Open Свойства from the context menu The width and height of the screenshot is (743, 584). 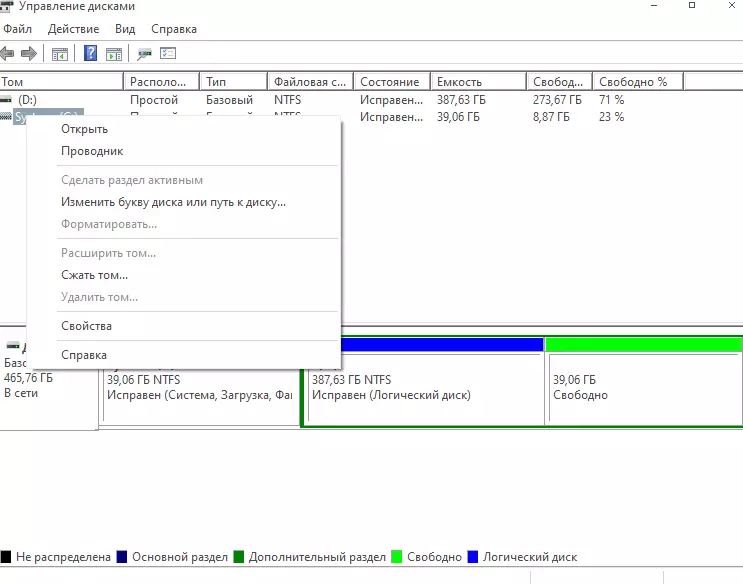click(x=86, y=326)
